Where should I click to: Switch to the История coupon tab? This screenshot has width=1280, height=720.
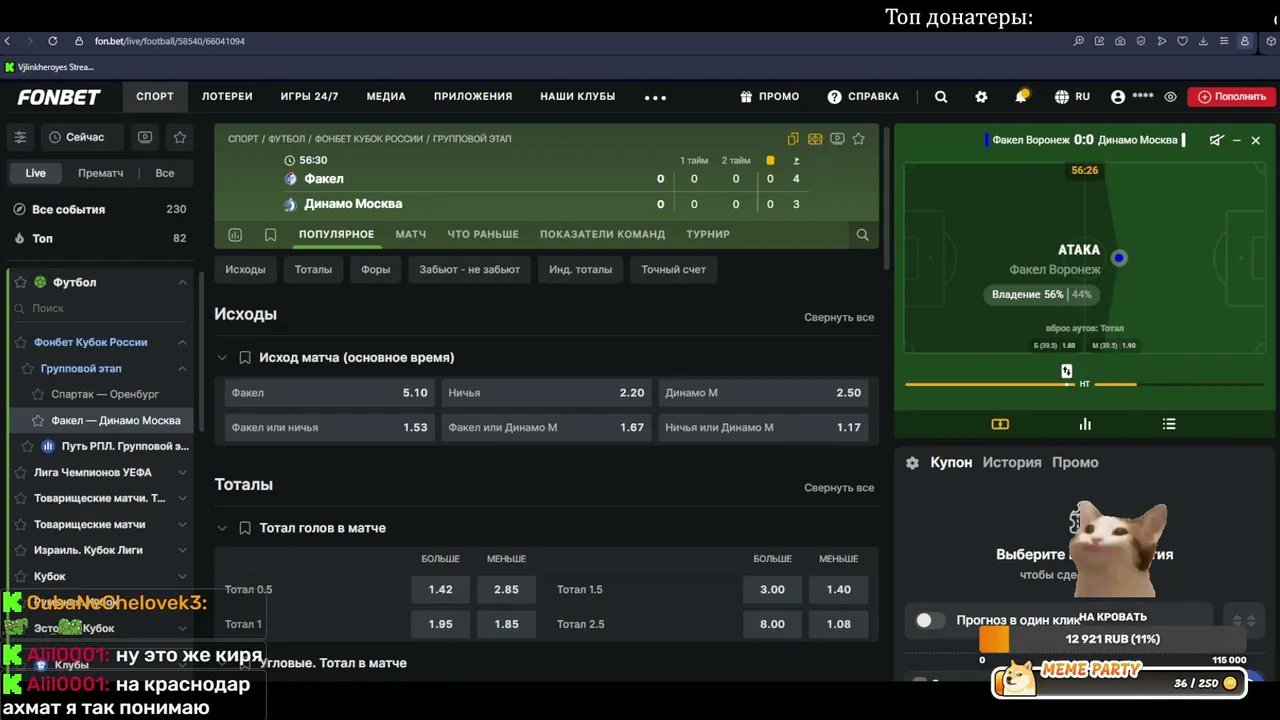[x=1012, y=462]
